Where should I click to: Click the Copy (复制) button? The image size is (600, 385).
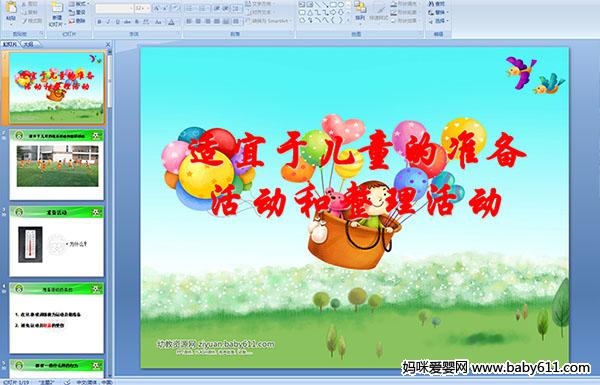(30, 13)
